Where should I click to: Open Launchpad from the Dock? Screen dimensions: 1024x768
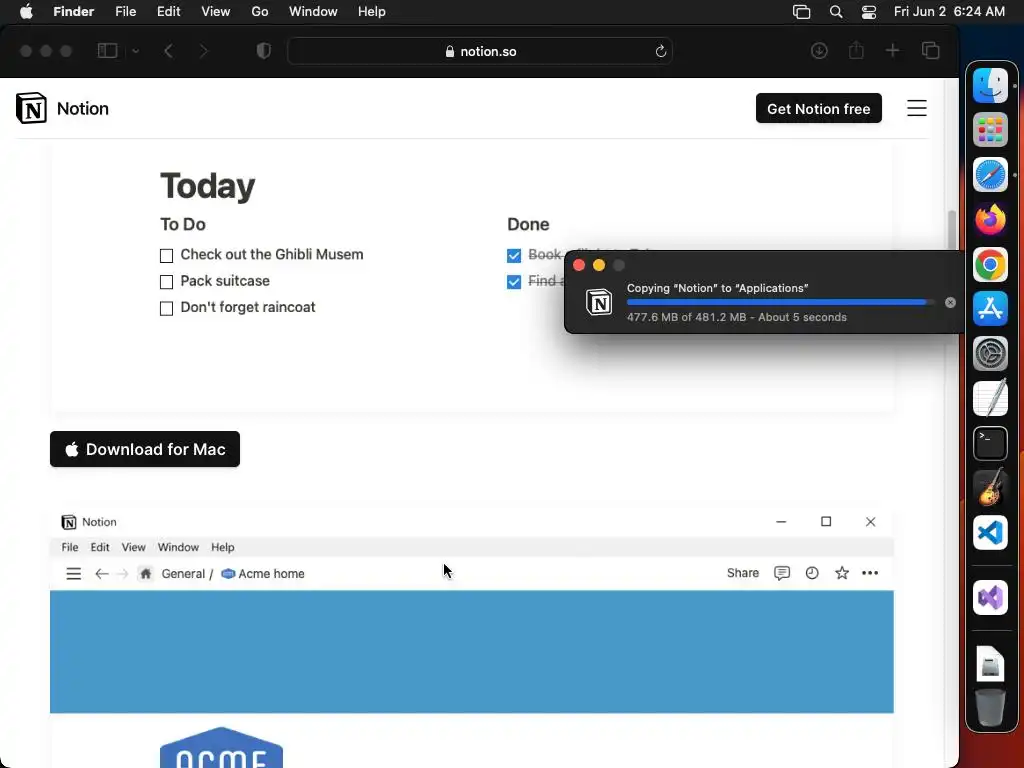coord(991,130)
